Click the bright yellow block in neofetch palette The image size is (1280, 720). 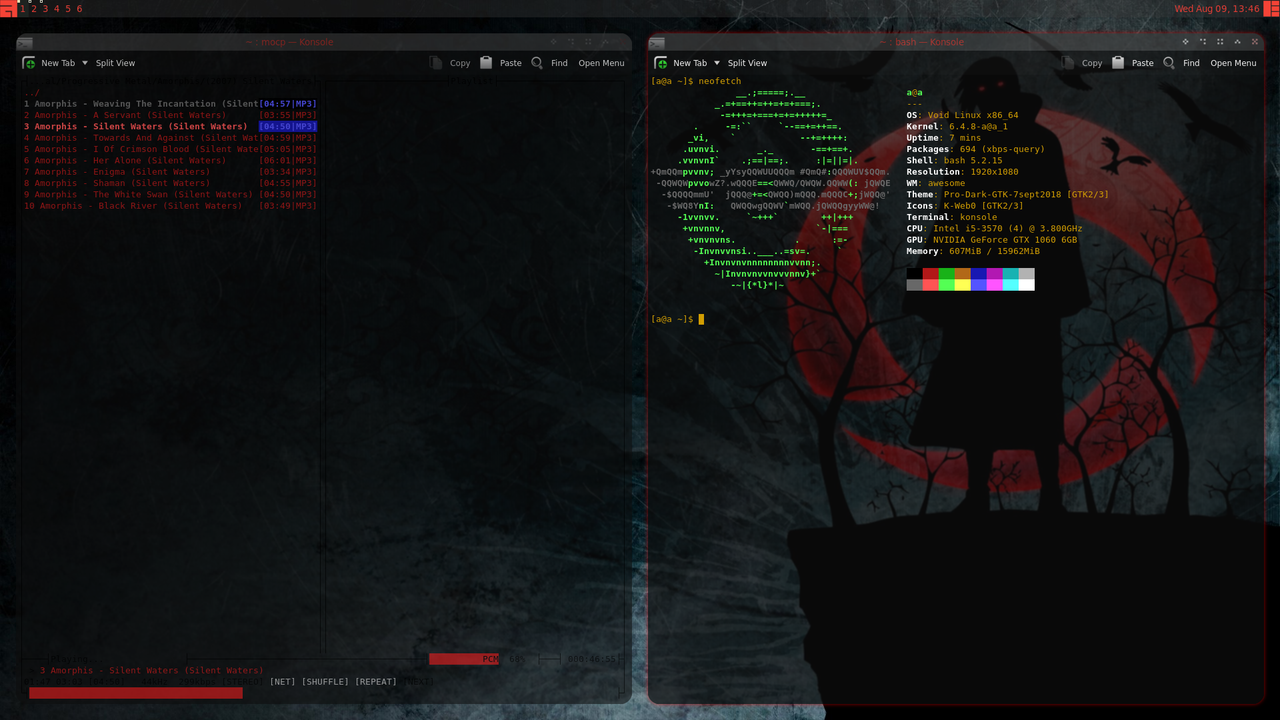963,285
